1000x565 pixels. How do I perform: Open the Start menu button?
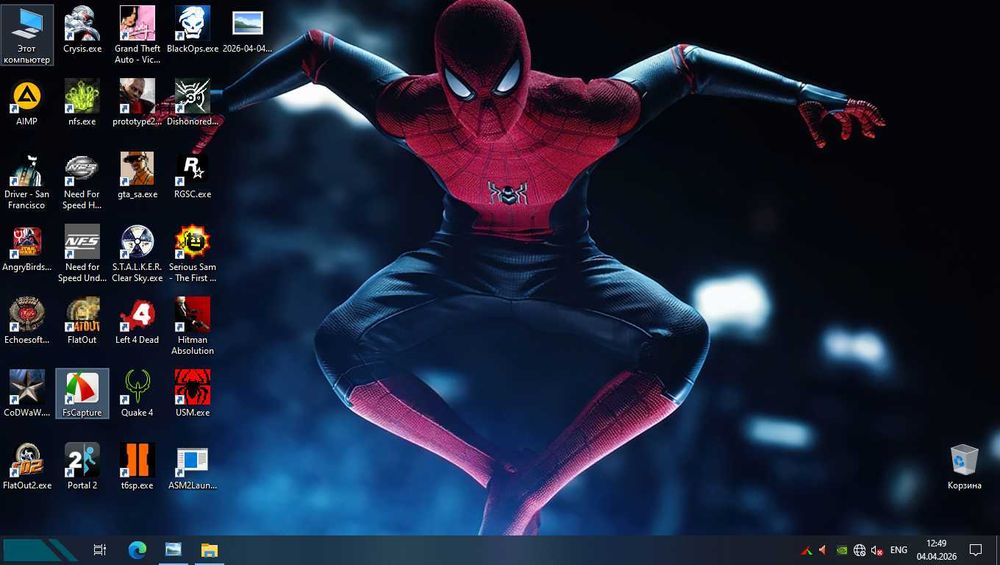click(38, 550)
